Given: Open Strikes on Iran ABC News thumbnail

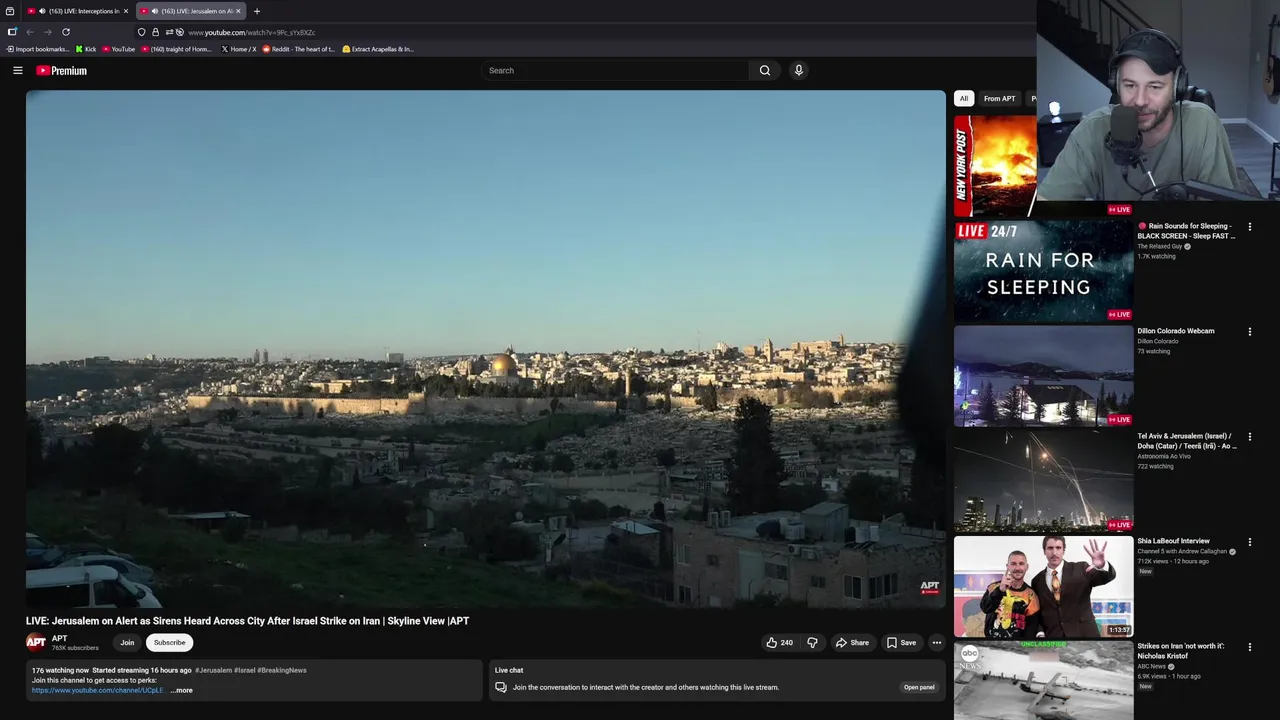Looking at the screenshot, I should (x=1043, y=680).
